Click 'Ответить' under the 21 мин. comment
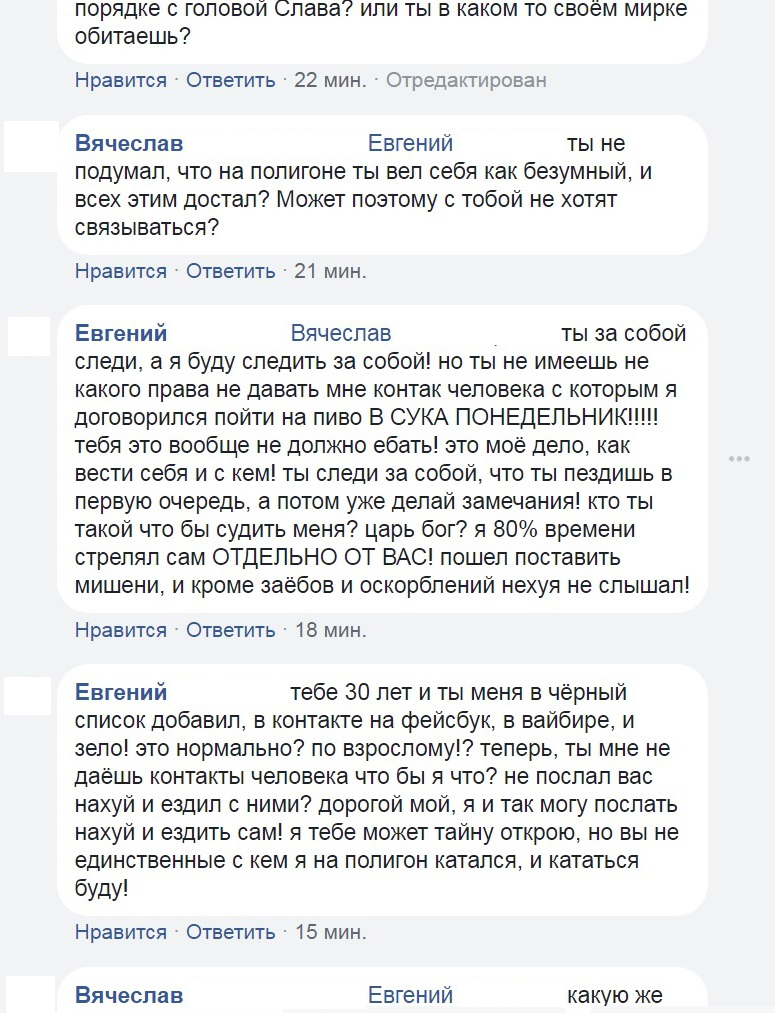The height and width of the screenshot is (1013, 775). (x=230, y=270)
